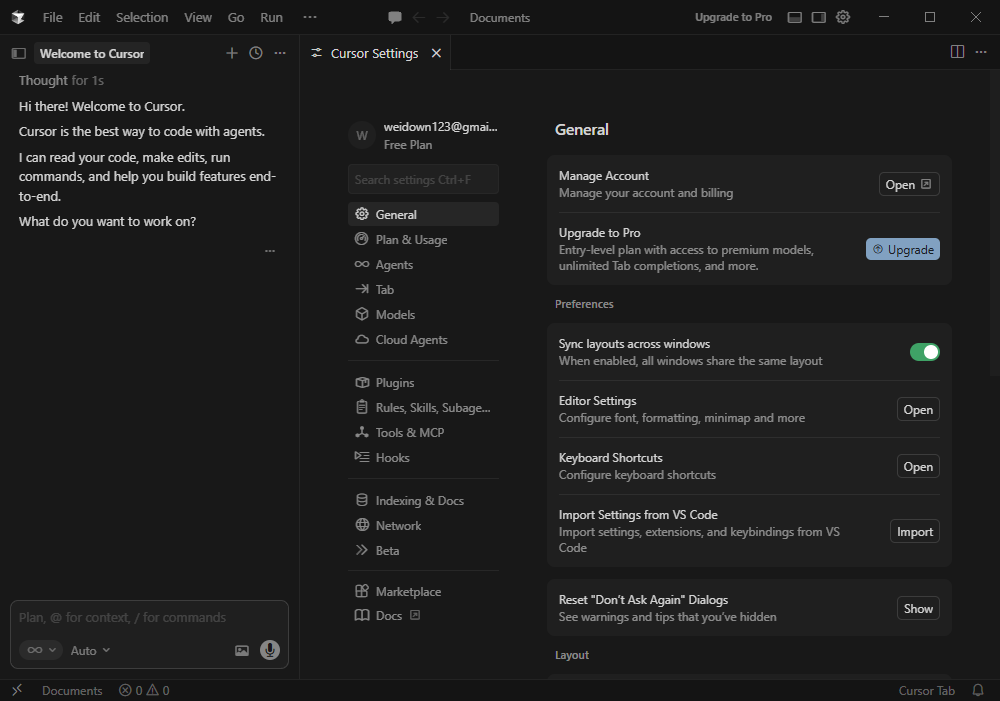Close the Cursor Settings tab

tap(436, 53)
